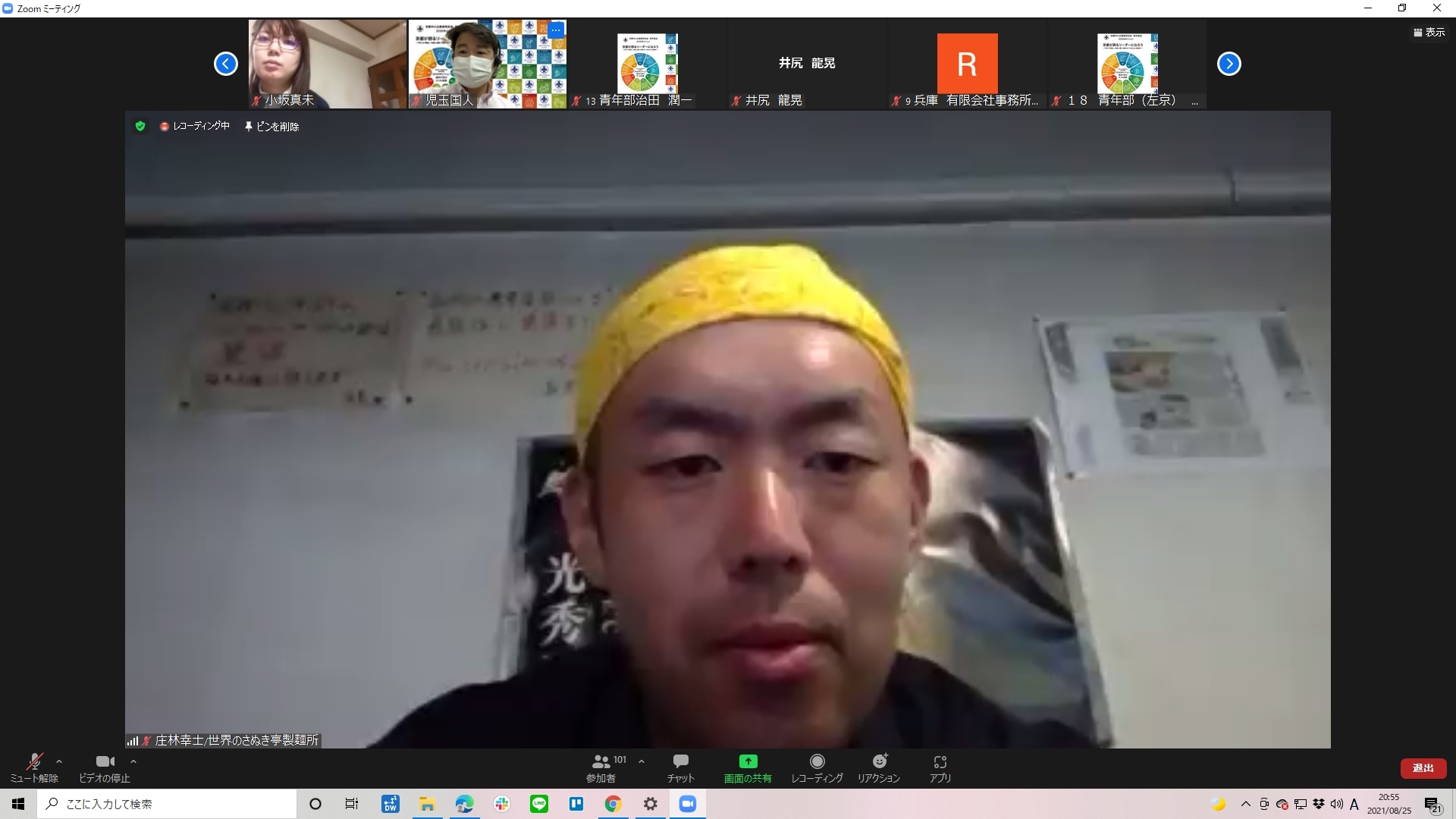Open Dropbox tray icon
This screenshot has height=819, width=1456.
point(1319,804)
